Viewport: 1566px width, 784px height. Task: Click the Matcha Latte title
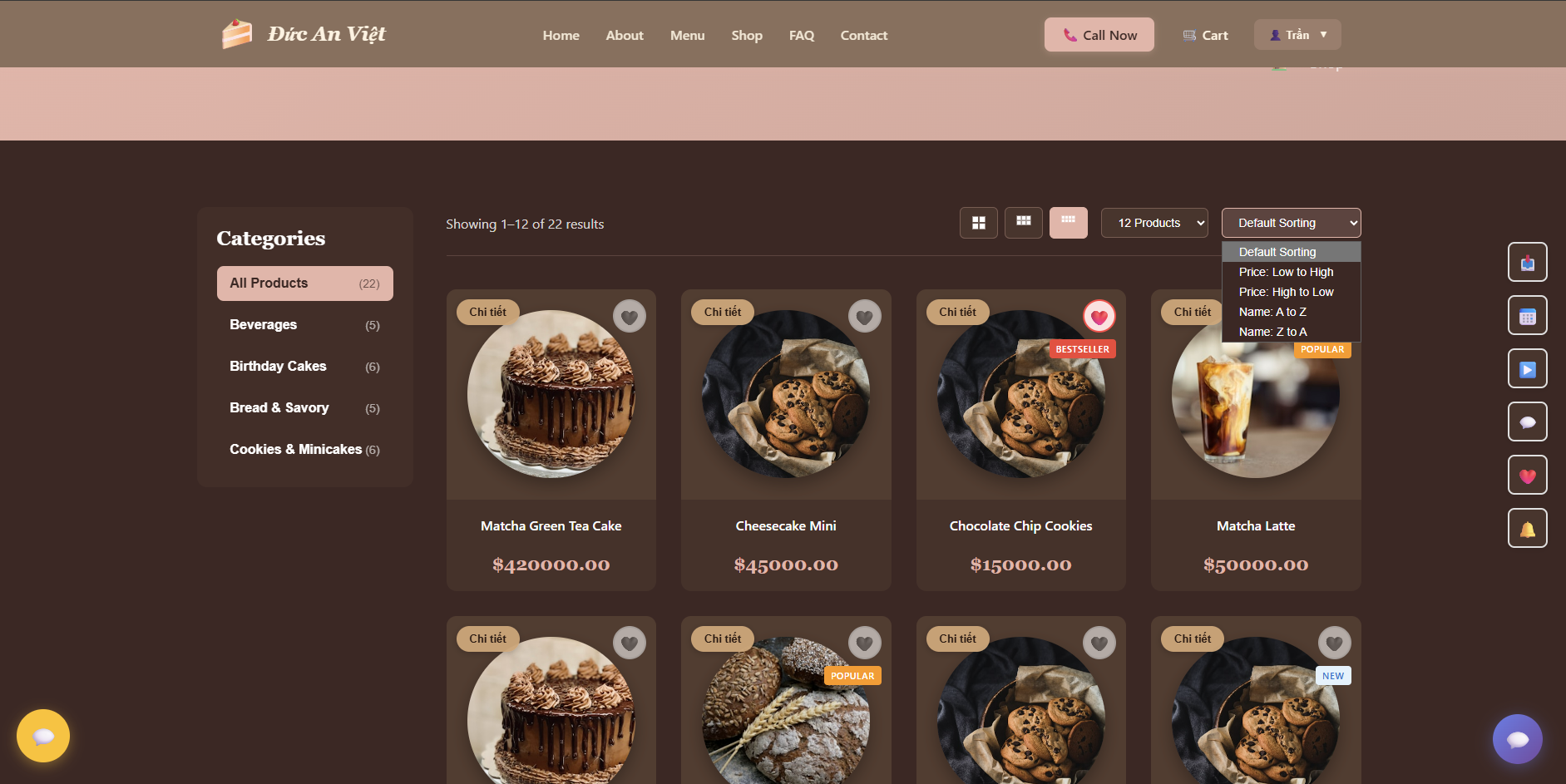click(1256, 526)
